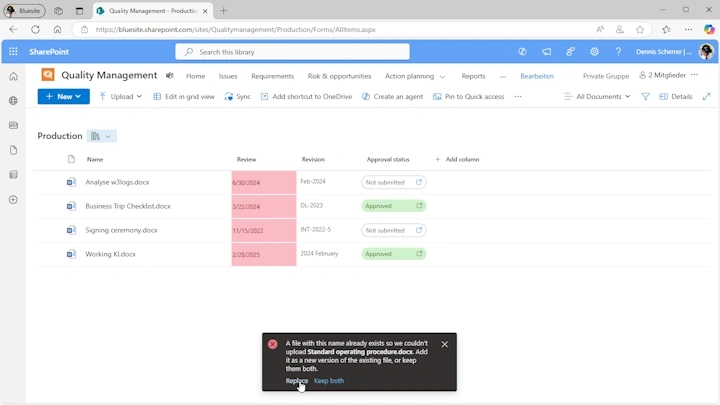Click the filter funnel icon

(x=645, y=96)
